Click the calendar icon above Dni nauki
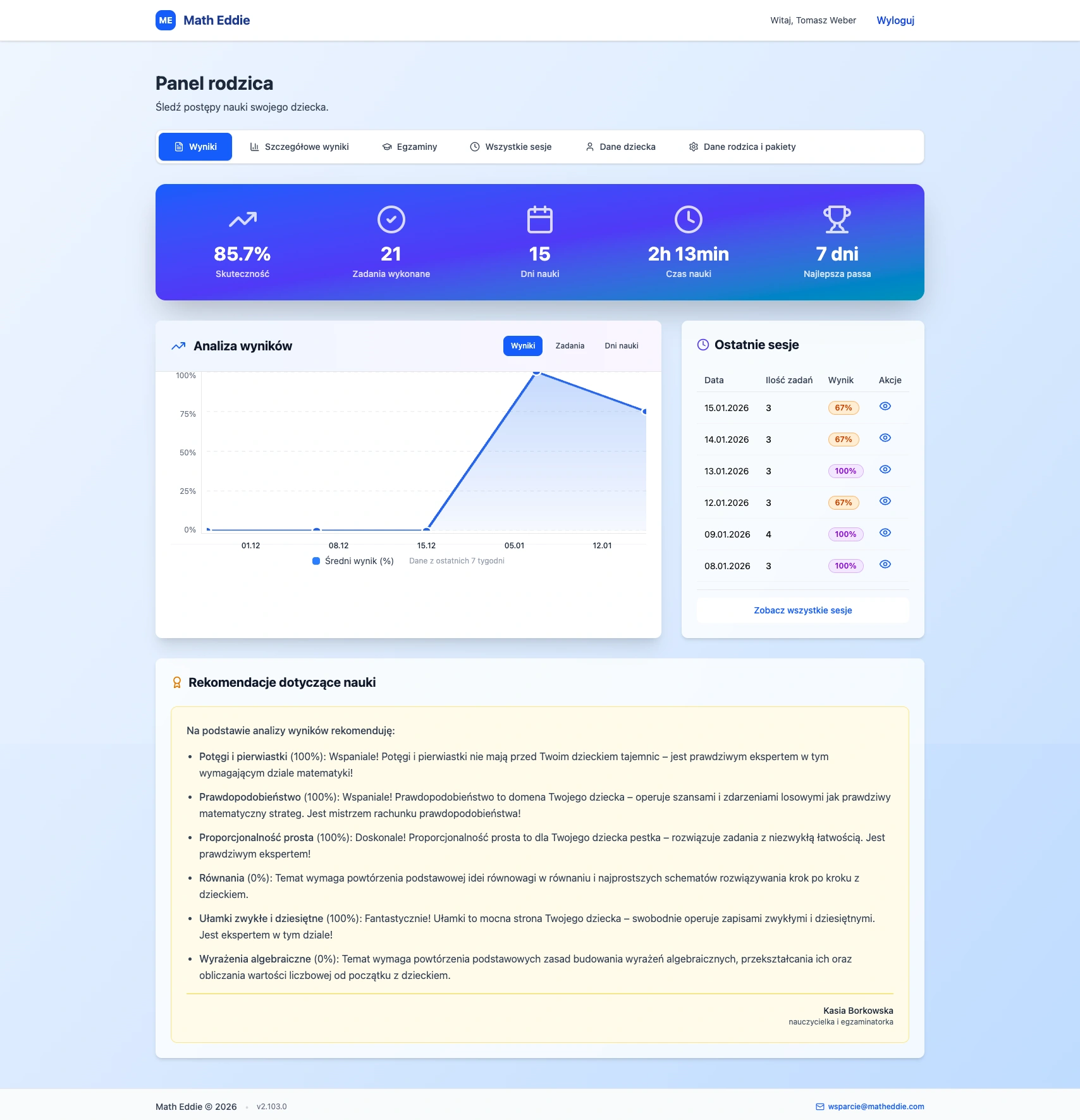This screenshot has height=1120, width=1080. pos(540,219)
